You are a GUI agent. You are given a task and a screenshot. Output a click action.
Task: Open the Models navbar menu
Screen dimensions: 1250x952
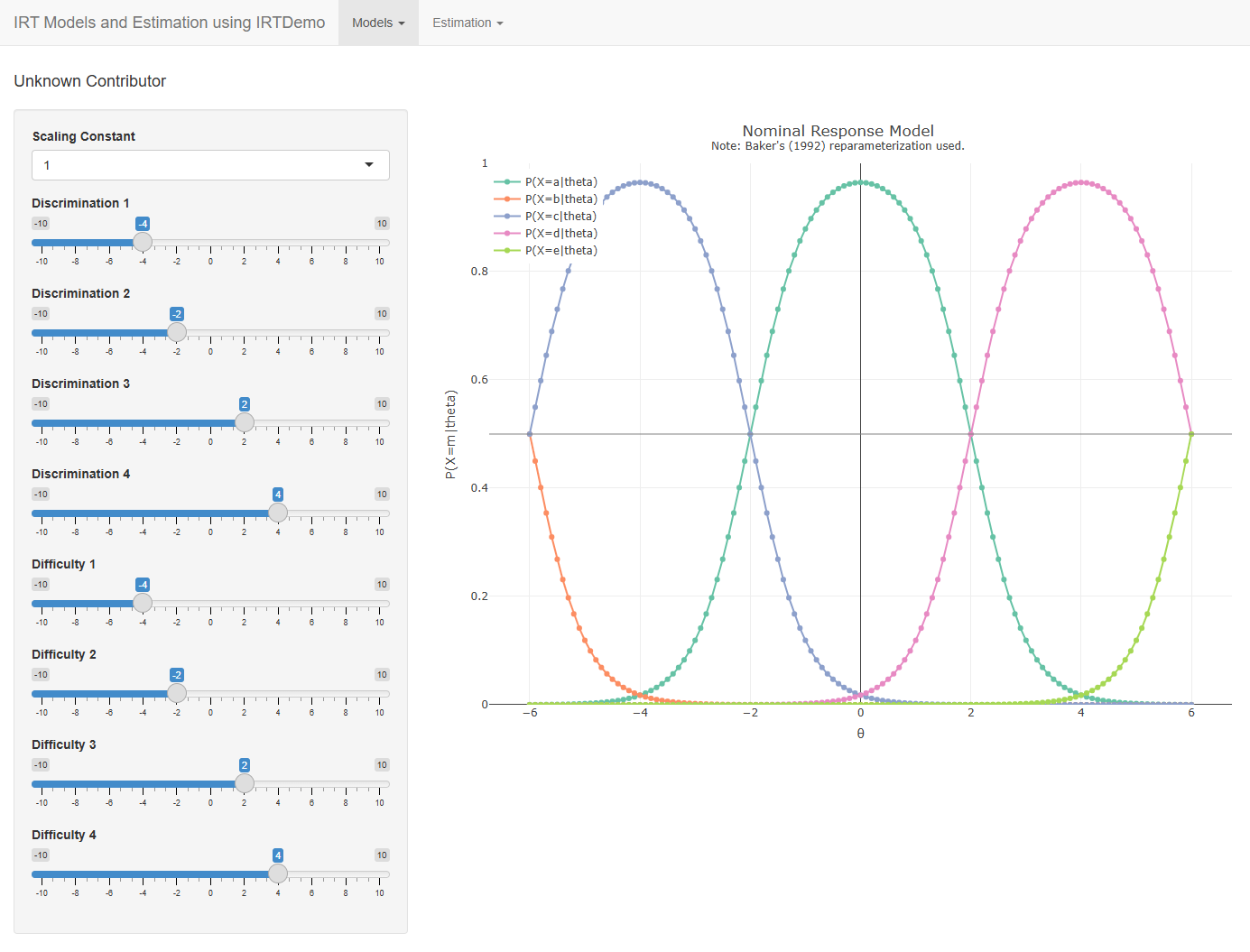click(x=378, y=23)
